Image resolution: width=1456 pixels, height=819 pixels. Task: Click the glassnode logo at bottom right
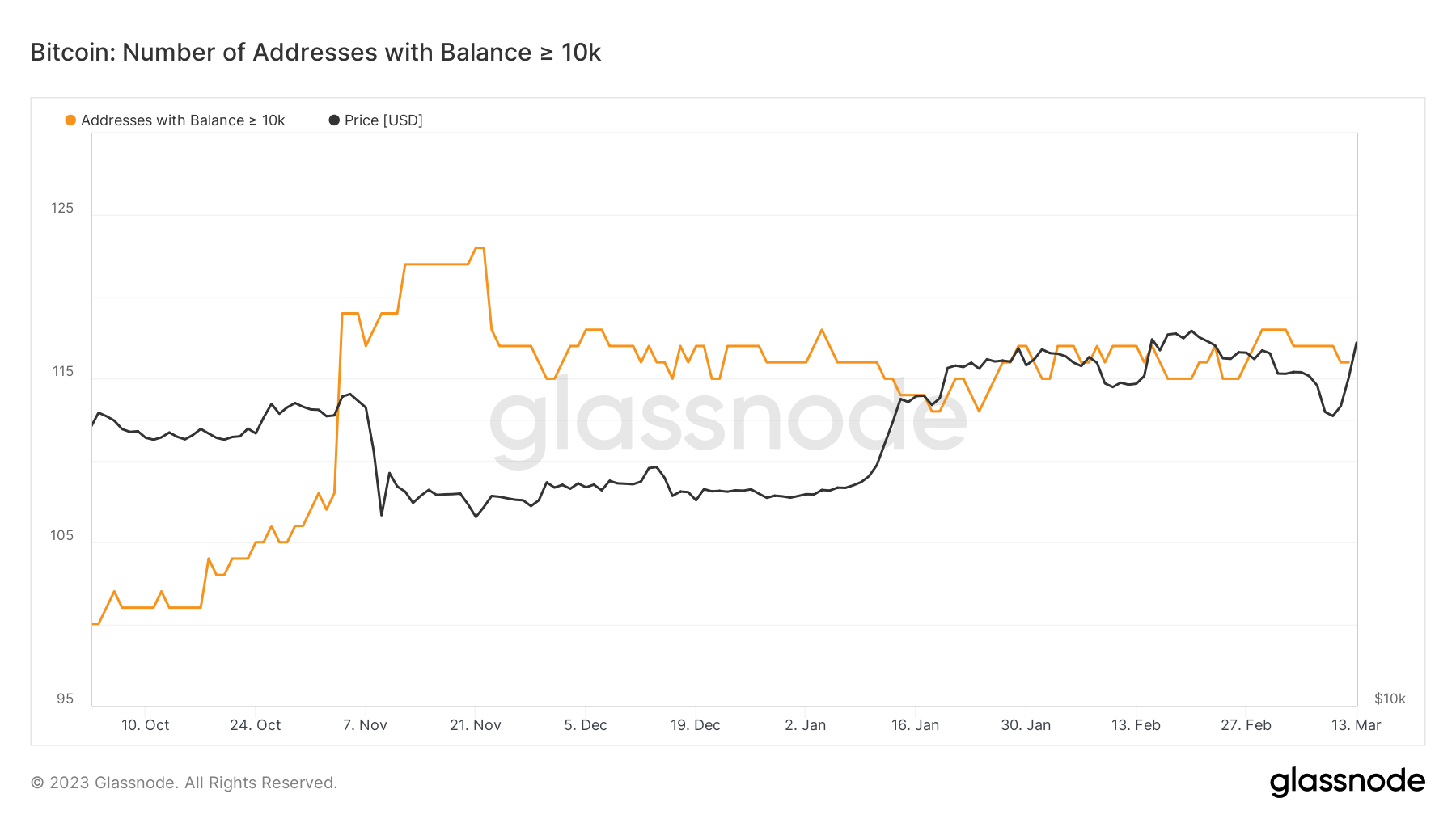(1347, 782)
